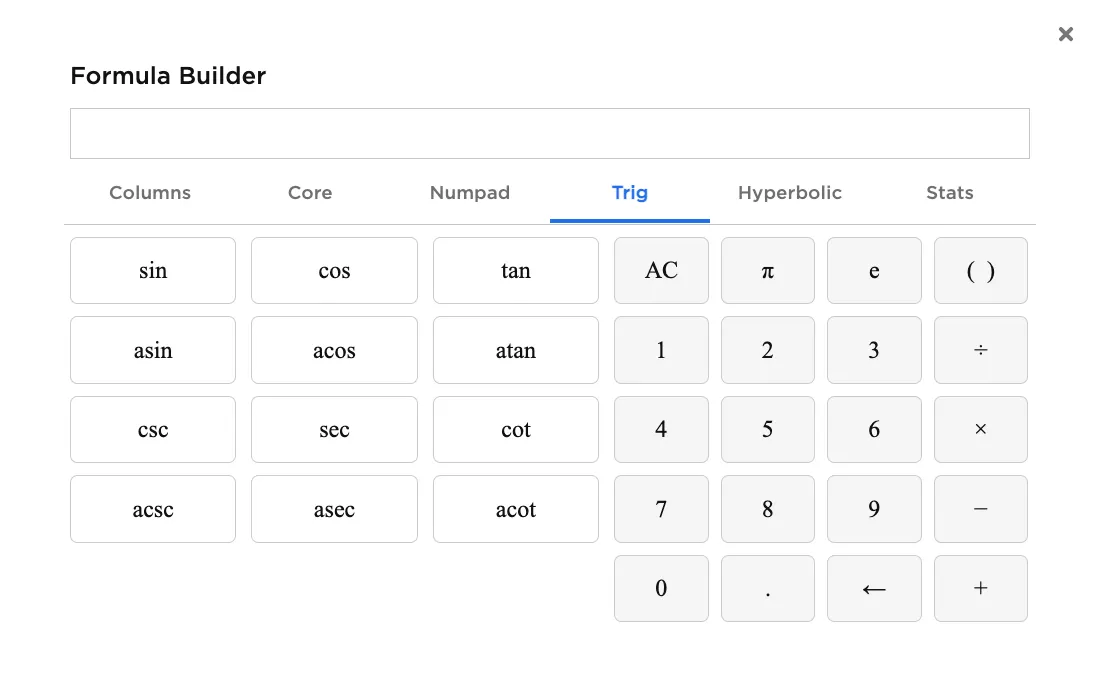Image resolution: width=1096 pixels, height=690 pixels.
Task: Clear the formula with AC
Action: click(661, 271)
